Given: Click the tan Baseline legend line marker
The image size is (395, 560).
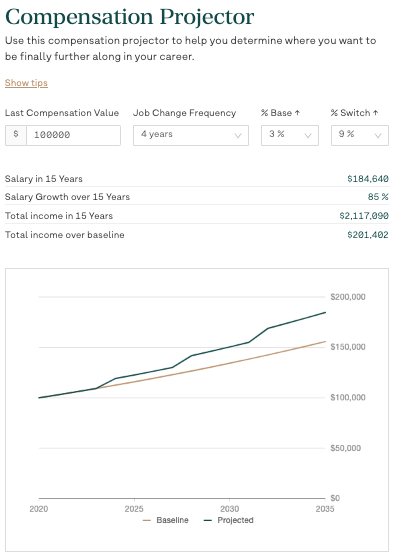Looking at the screenshot, I should point(147,520).
